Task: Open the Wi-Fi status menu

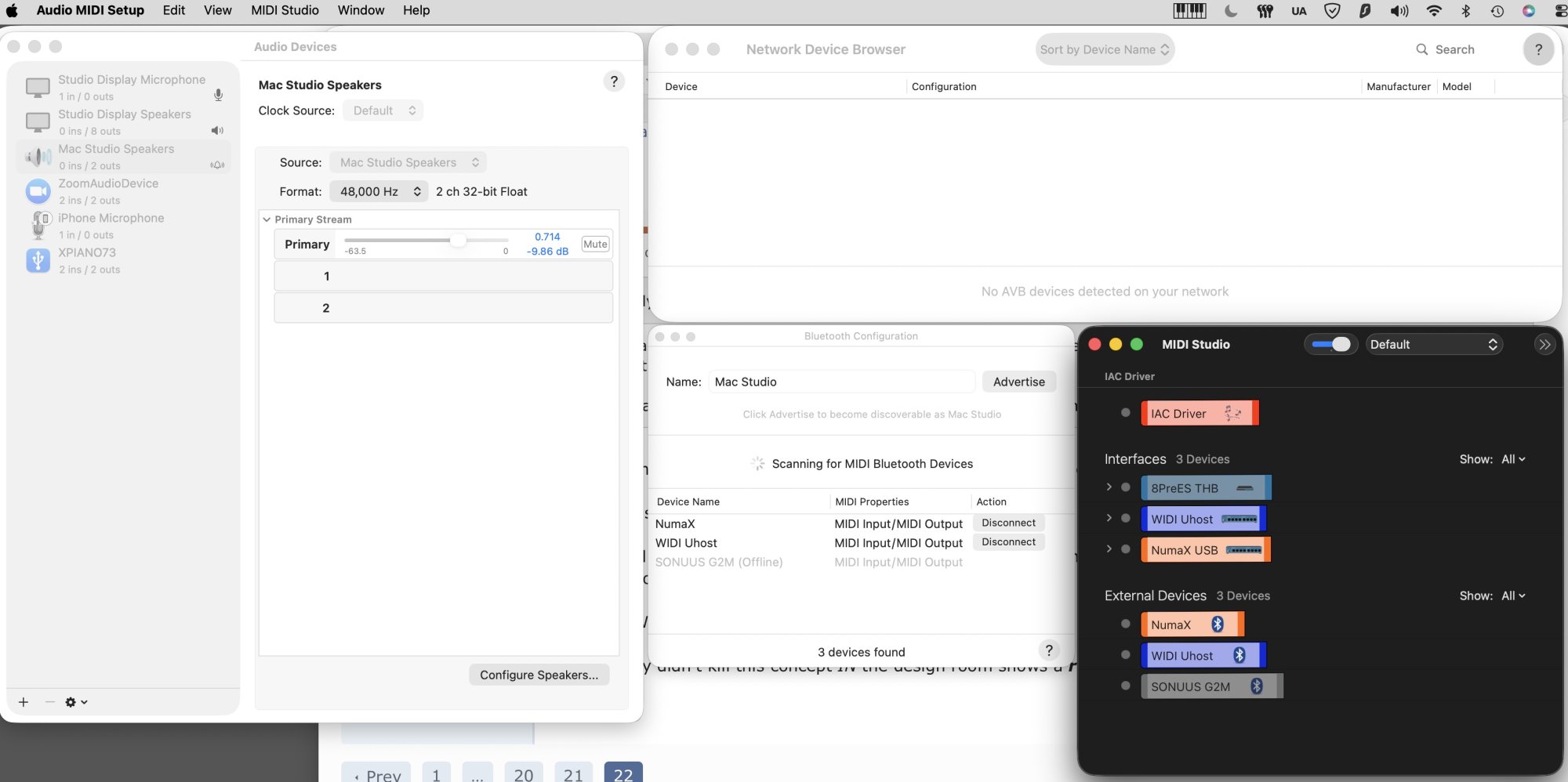Action: pos(1434,11)
